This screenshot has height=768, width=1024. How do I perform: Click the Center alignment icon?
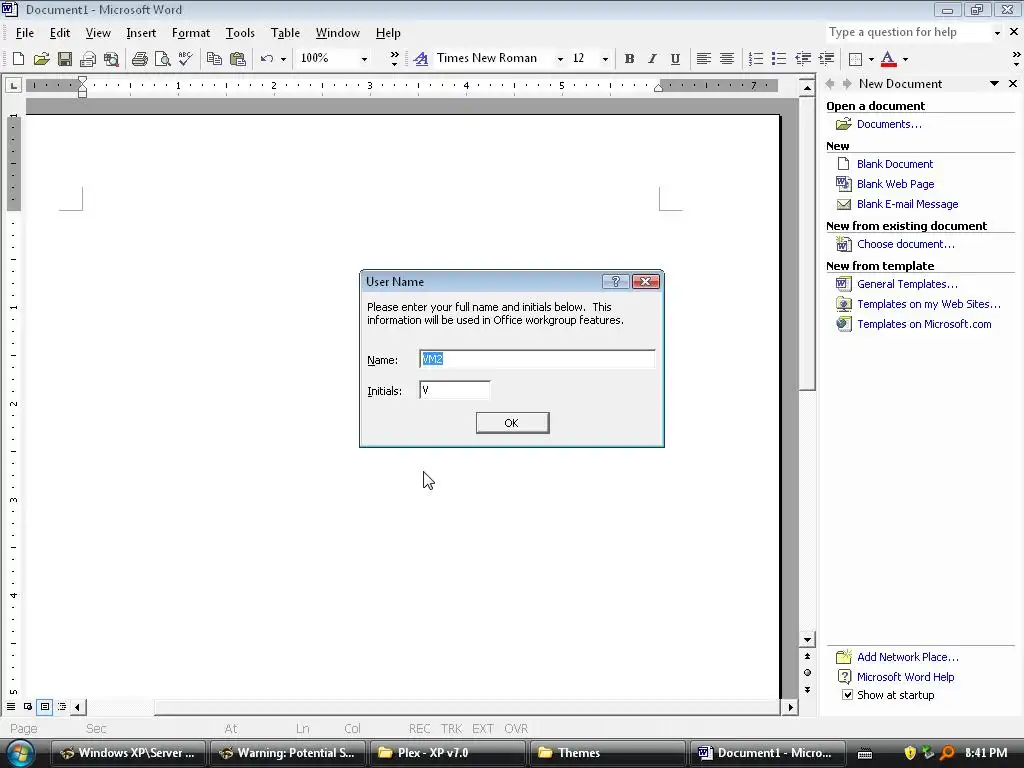[x=727, y=59]
